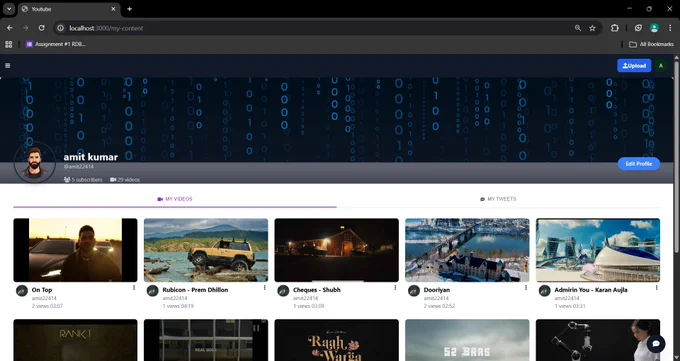The image size is (680, 361).
Task: Close the Youtube browser tab
Action: (x=113, y=9)
